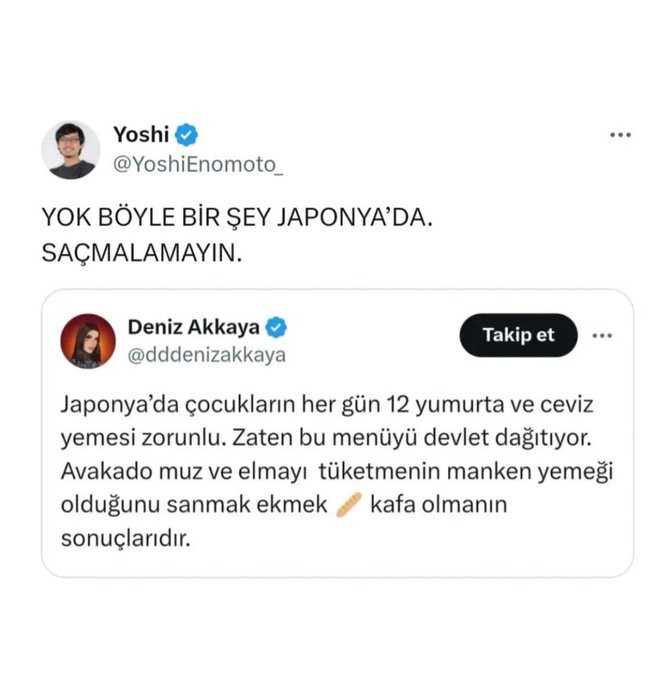This screenshot has width=671, height=680.
Task: Click Yoshi's blue verified badge
Action: pyautogui.click(x=186, y=135)
